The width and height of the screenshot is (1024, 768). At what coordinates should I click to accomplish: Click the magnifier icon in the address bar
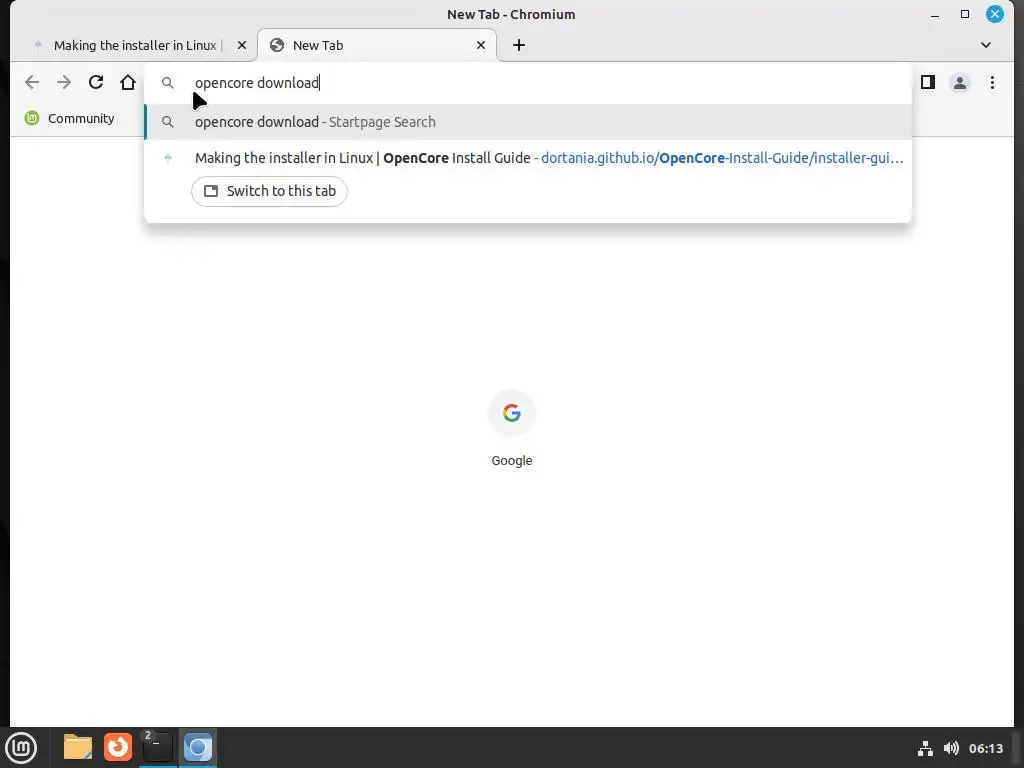click(168, 83)
